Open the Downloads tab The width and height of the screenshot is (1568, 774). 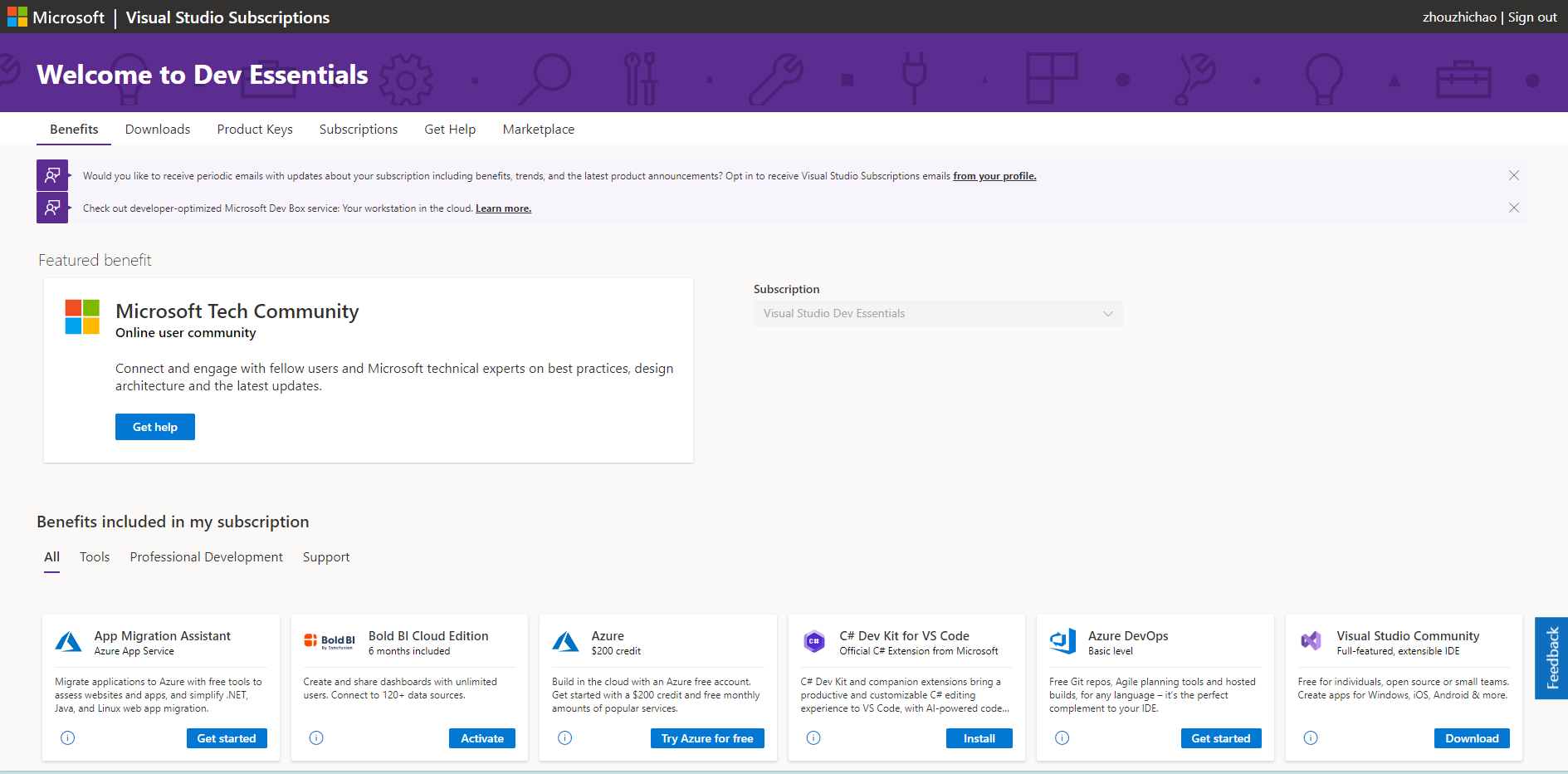pyautogui.click(x=158, y=130)
